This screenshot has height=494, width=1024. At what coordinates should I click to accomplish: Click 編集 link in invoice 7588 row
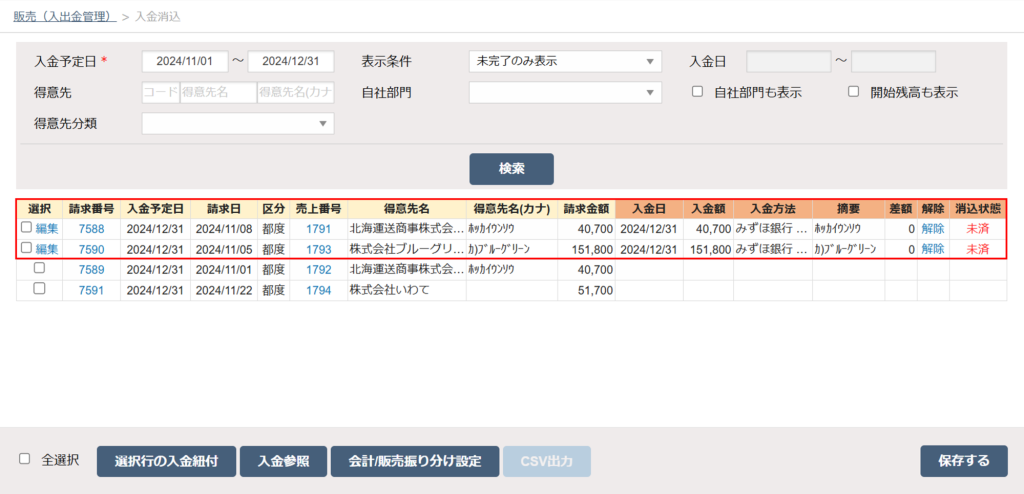[x=46, y=229]
